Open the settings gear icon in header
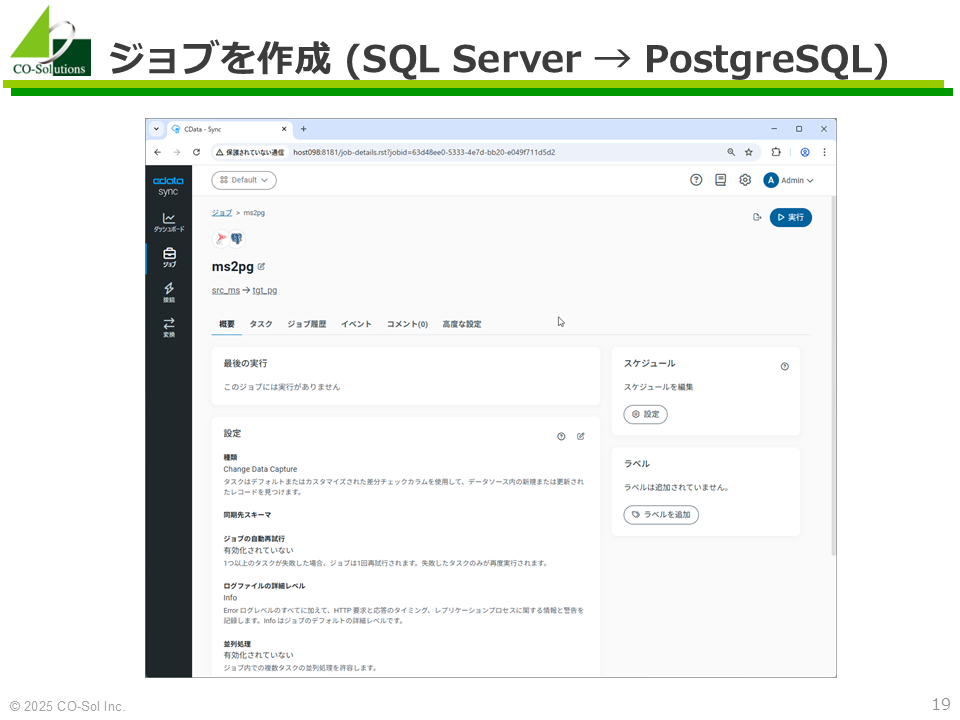This screenshot has width=960, height=720. pyautogui.click(x=745, y=180)
